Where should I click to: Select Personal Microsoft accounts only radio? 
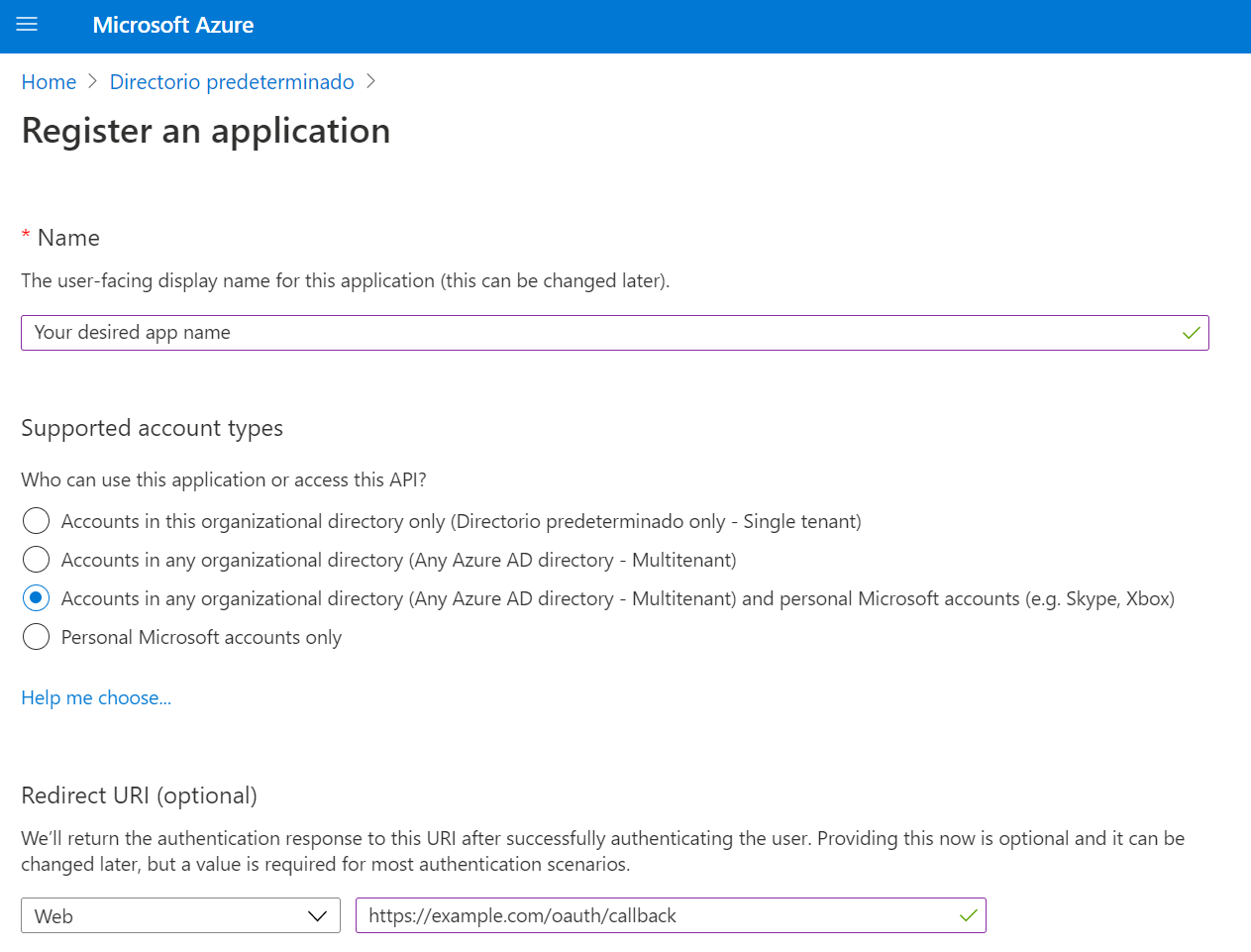pos(36,637)
